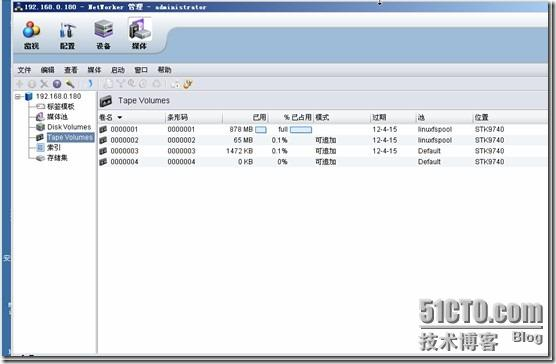This screenshot has width=556, height=364.
Task: Select 媒体池 in the tree
Action: tap(57, 117)
